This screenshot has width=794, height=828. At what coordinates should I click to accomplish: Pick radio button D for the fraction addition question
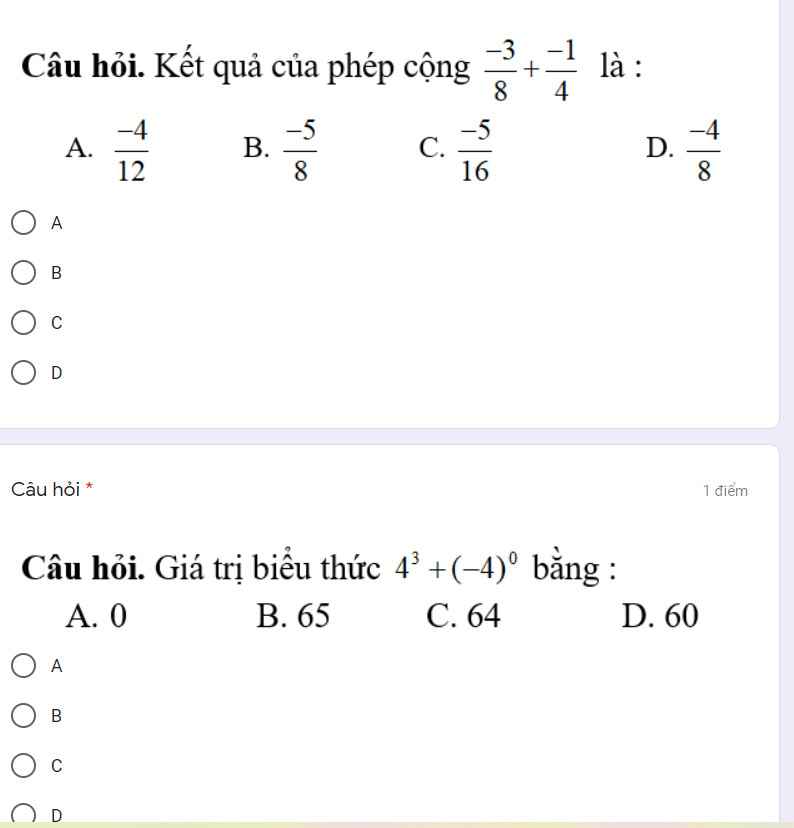26,374
